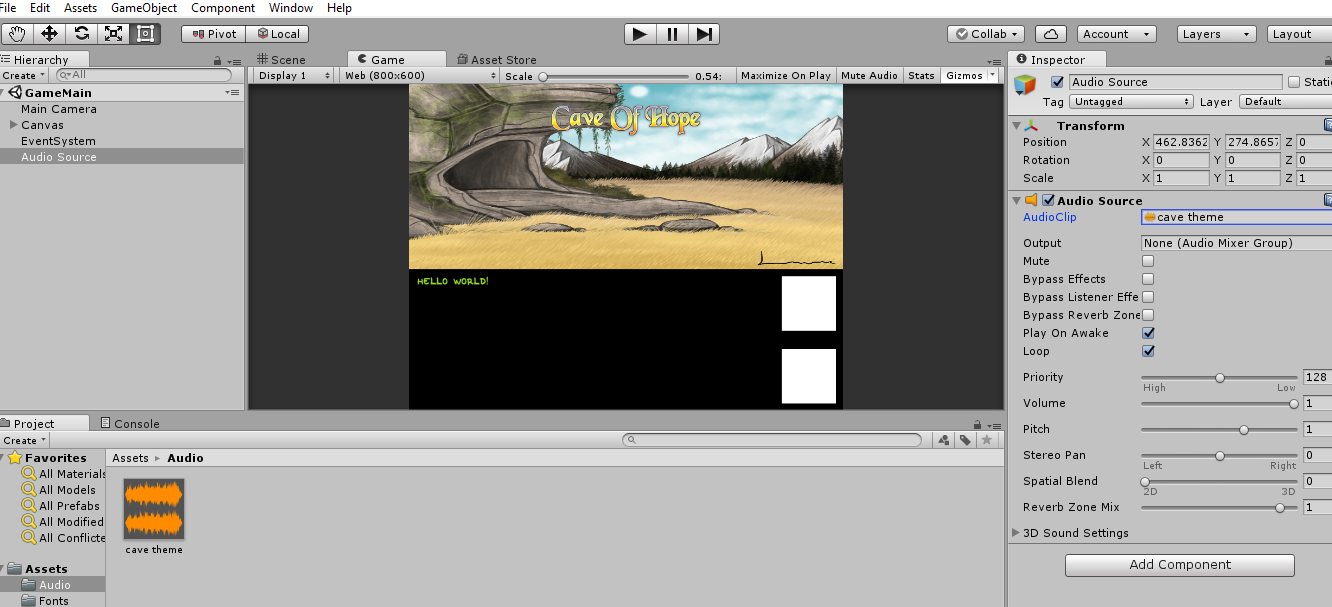The image size is (1332, 607).
Task: Toggle the Static checkbox
Action: pos(1294,82)
